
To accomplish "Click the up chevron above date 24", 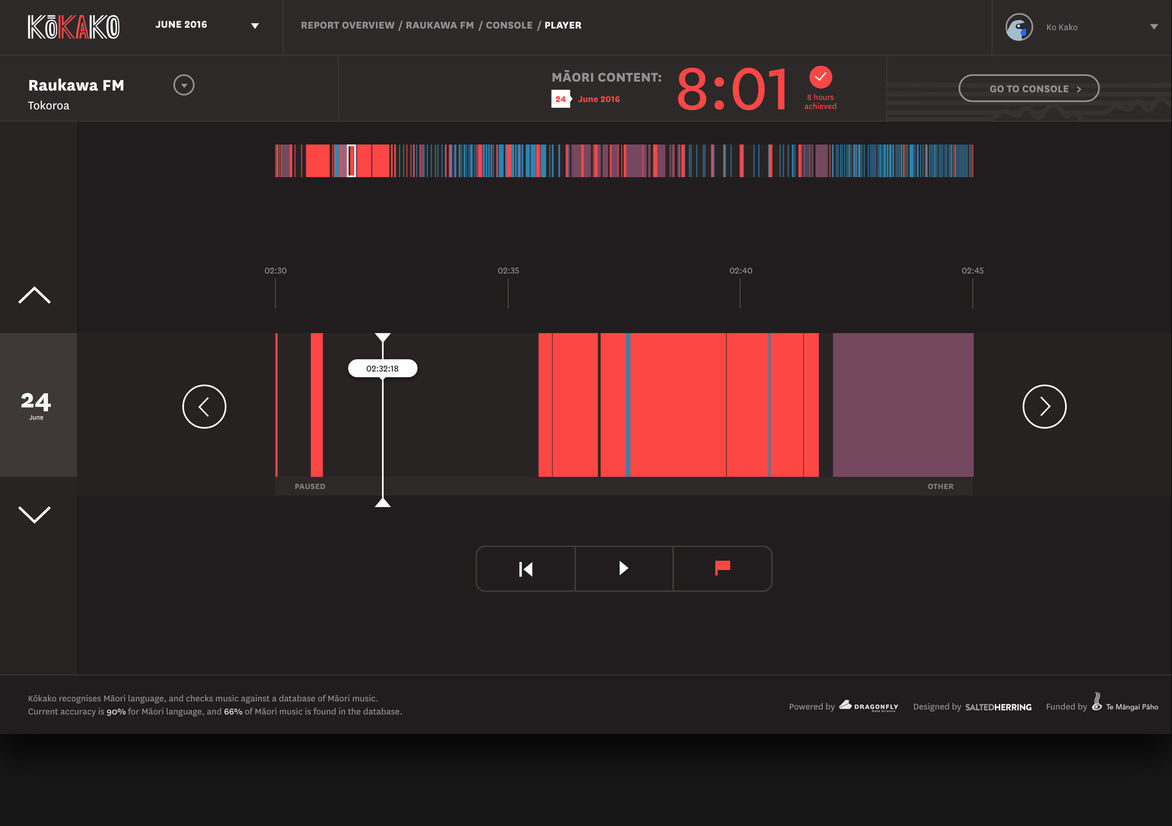I will pyautogui.click(x=34, y=296).
